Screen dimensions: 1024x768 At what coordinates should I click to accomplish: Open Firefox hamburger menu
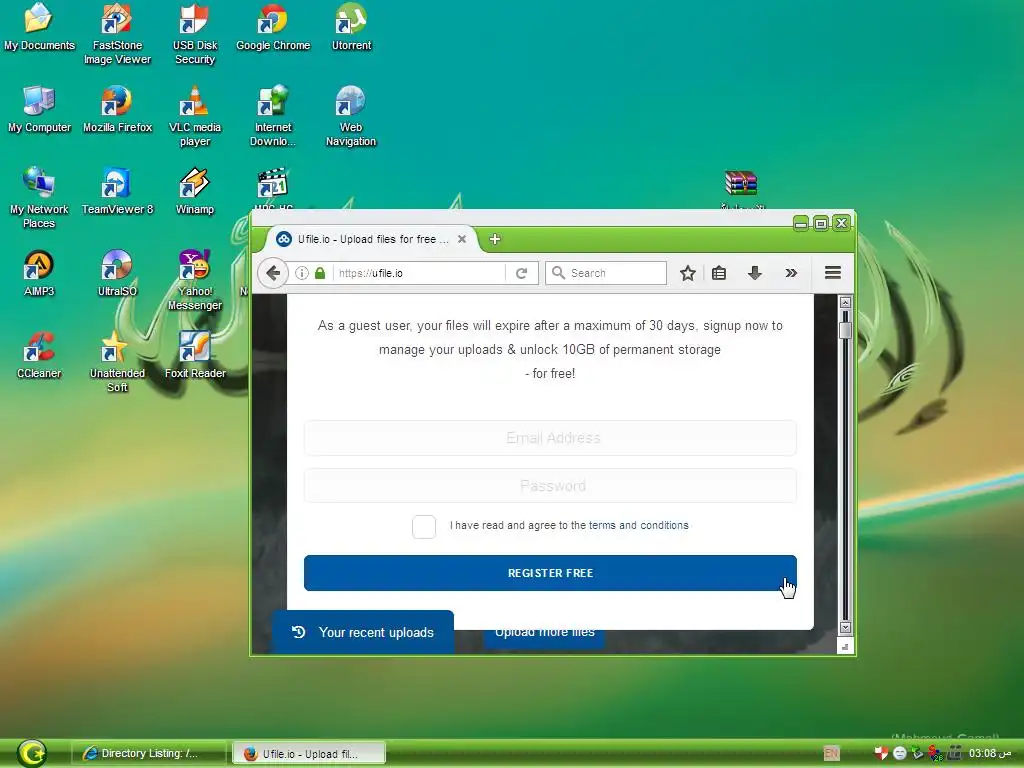click(833, 272)
